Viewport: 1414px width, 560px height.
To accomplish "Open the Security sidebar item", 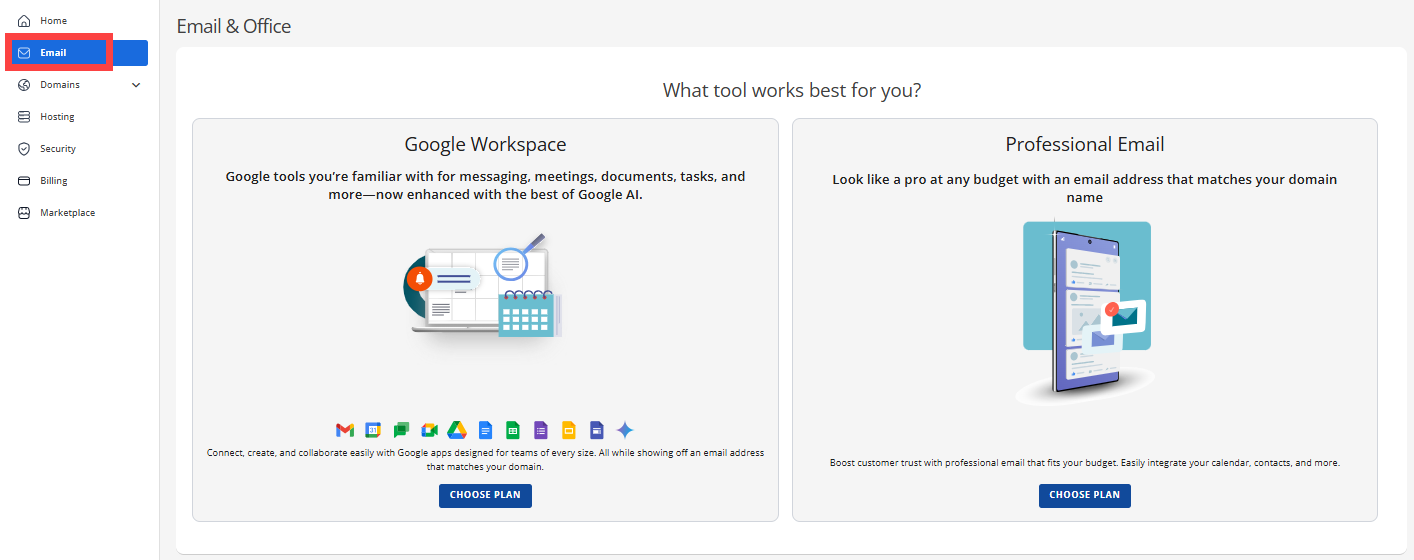I will point(57,149).
